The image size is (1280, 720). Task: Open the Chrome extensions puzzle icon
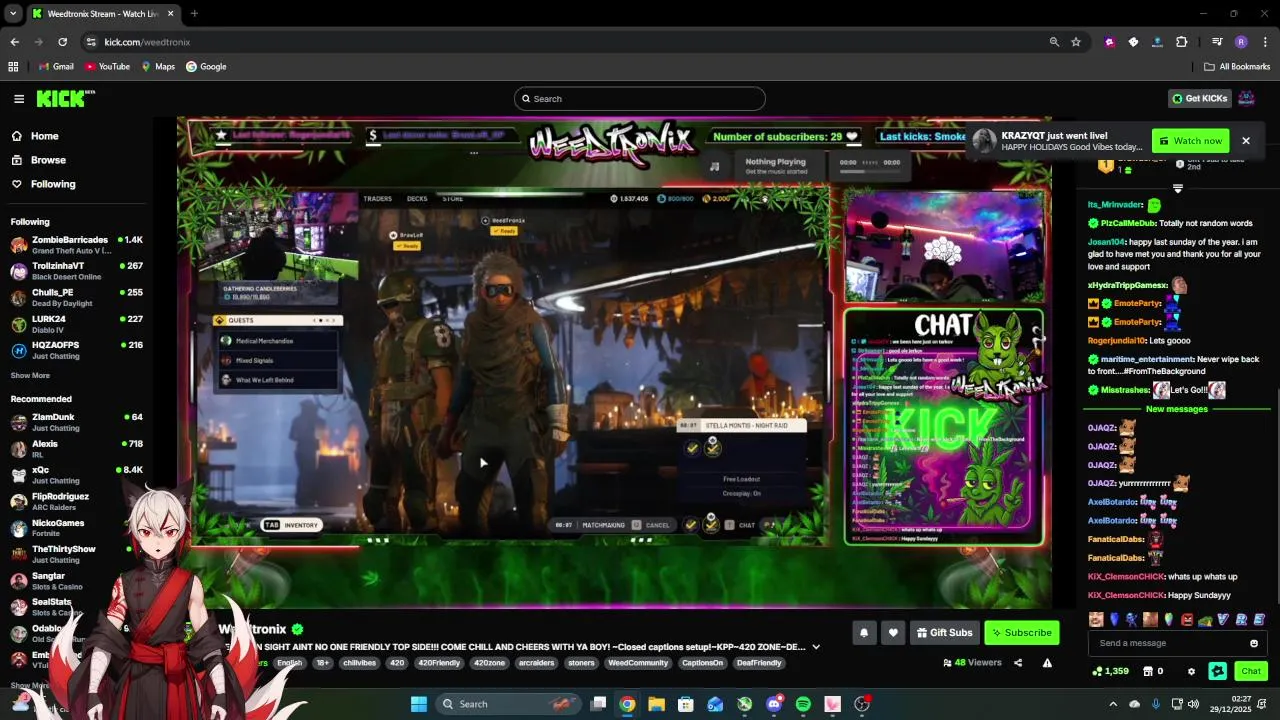tap(1182, 42)
